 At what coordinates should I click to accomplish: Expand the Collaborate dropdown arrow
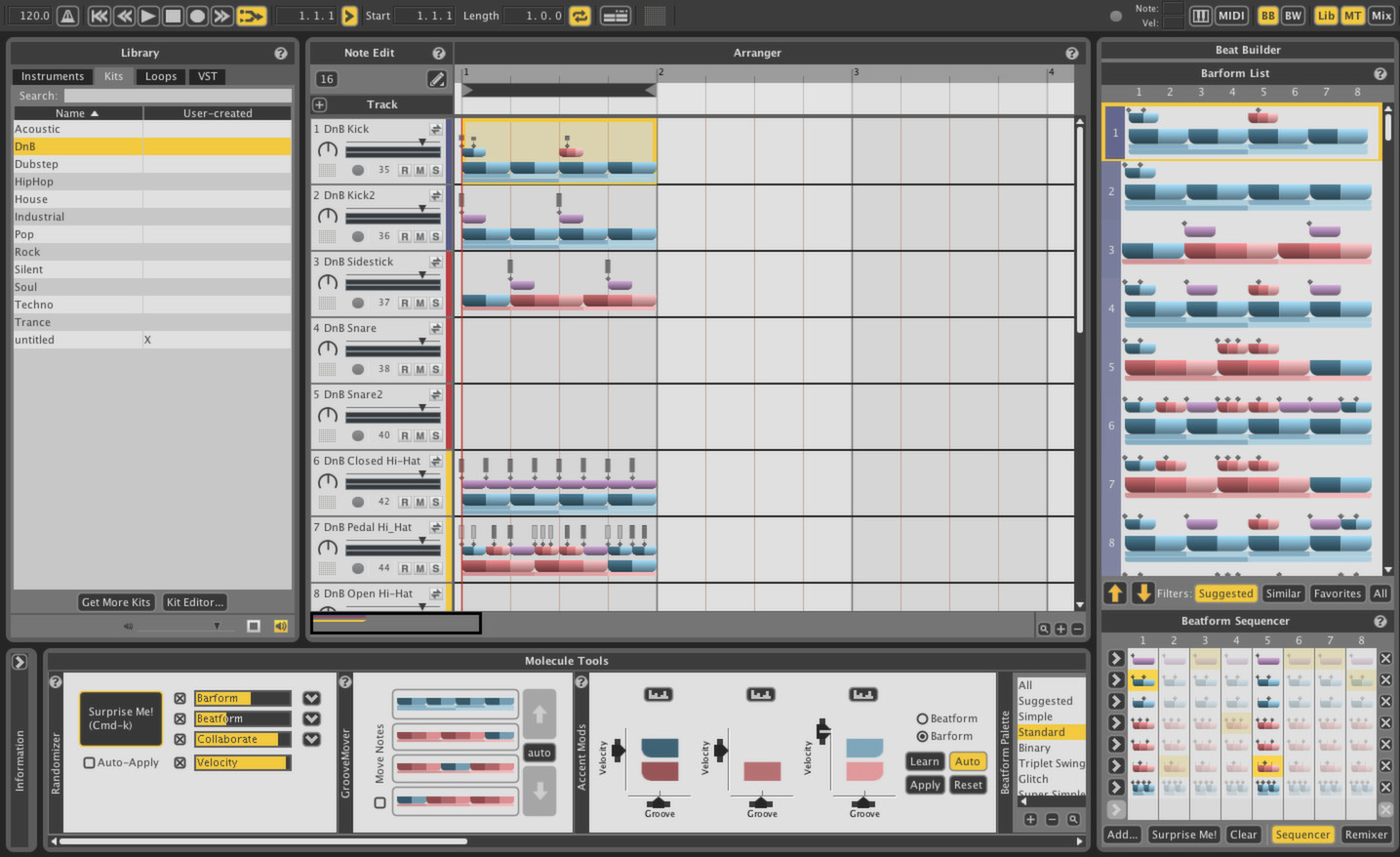coord(310,739)
